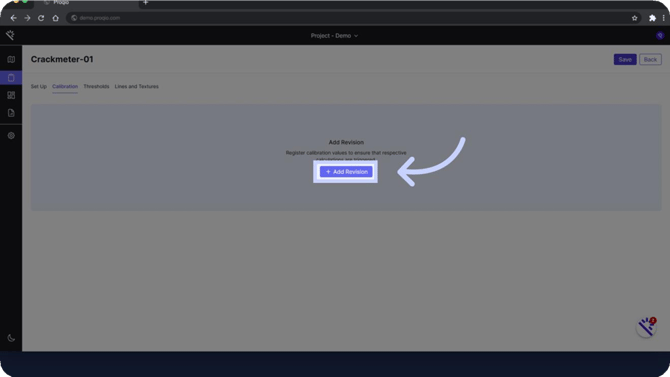670x377 pixels.
Task: Switch to the Thresholds tab
Action: [96, 86]
